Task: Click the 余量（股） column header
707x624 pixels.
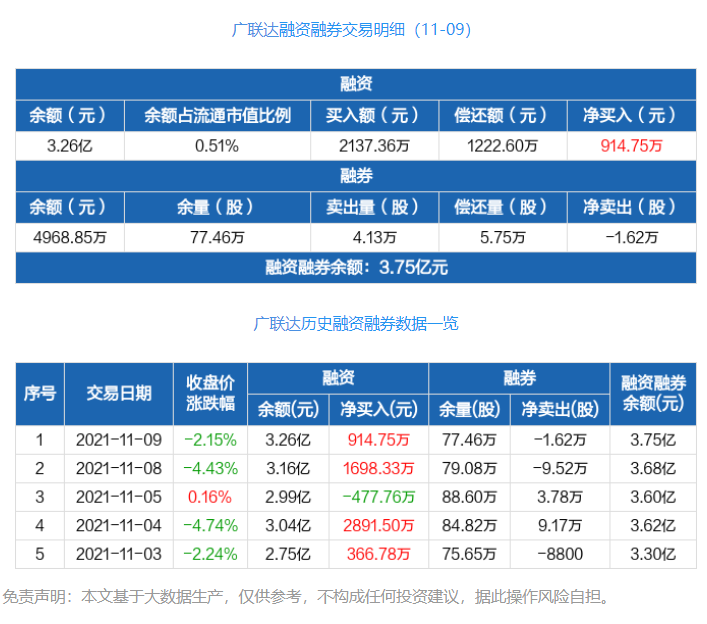Action: (217, 207)
